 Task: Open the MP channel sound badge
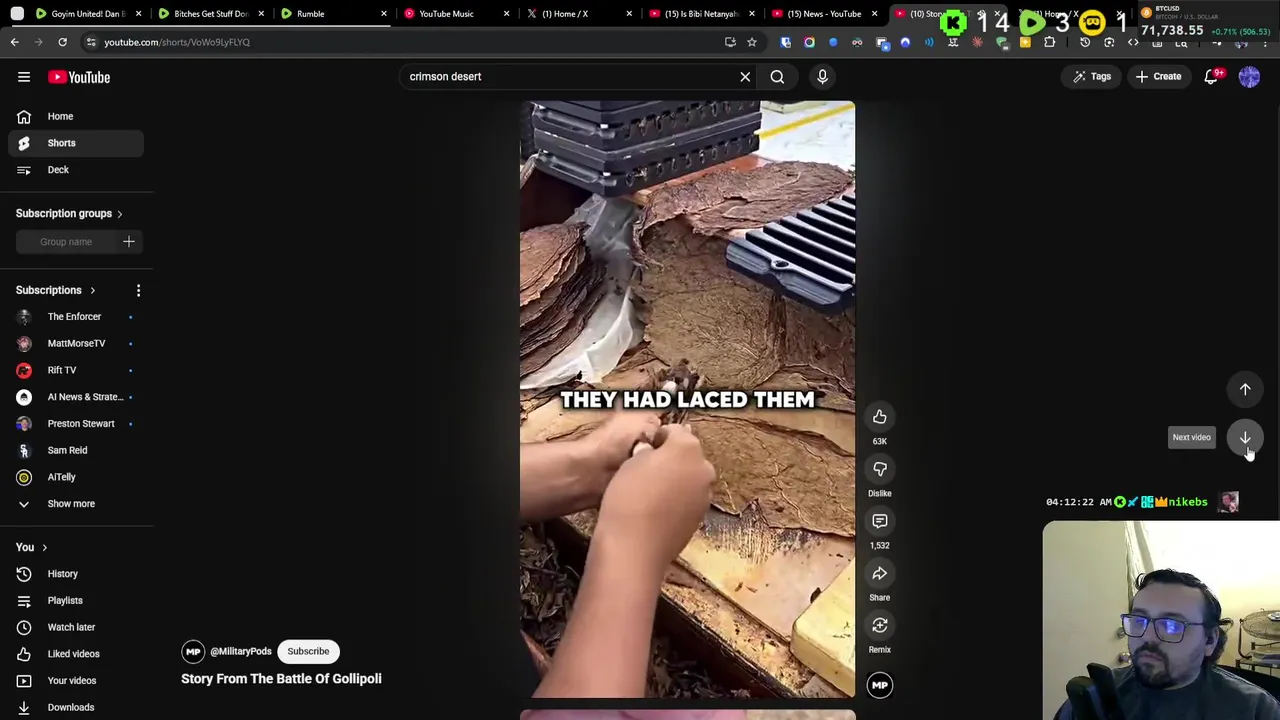pos(880,685)
